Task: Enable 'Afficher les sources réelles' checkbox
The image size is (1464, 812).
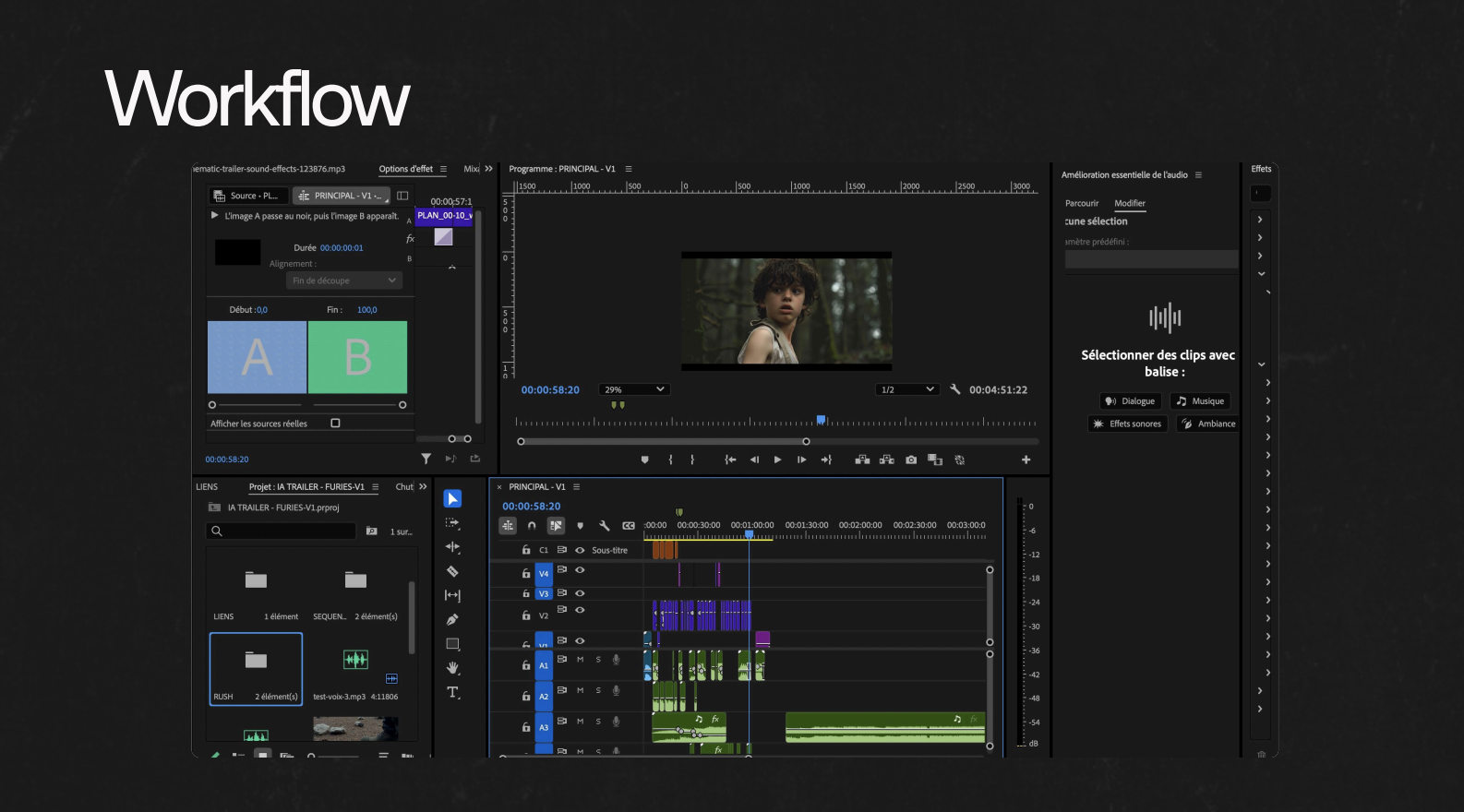Action: pos(335,424)
